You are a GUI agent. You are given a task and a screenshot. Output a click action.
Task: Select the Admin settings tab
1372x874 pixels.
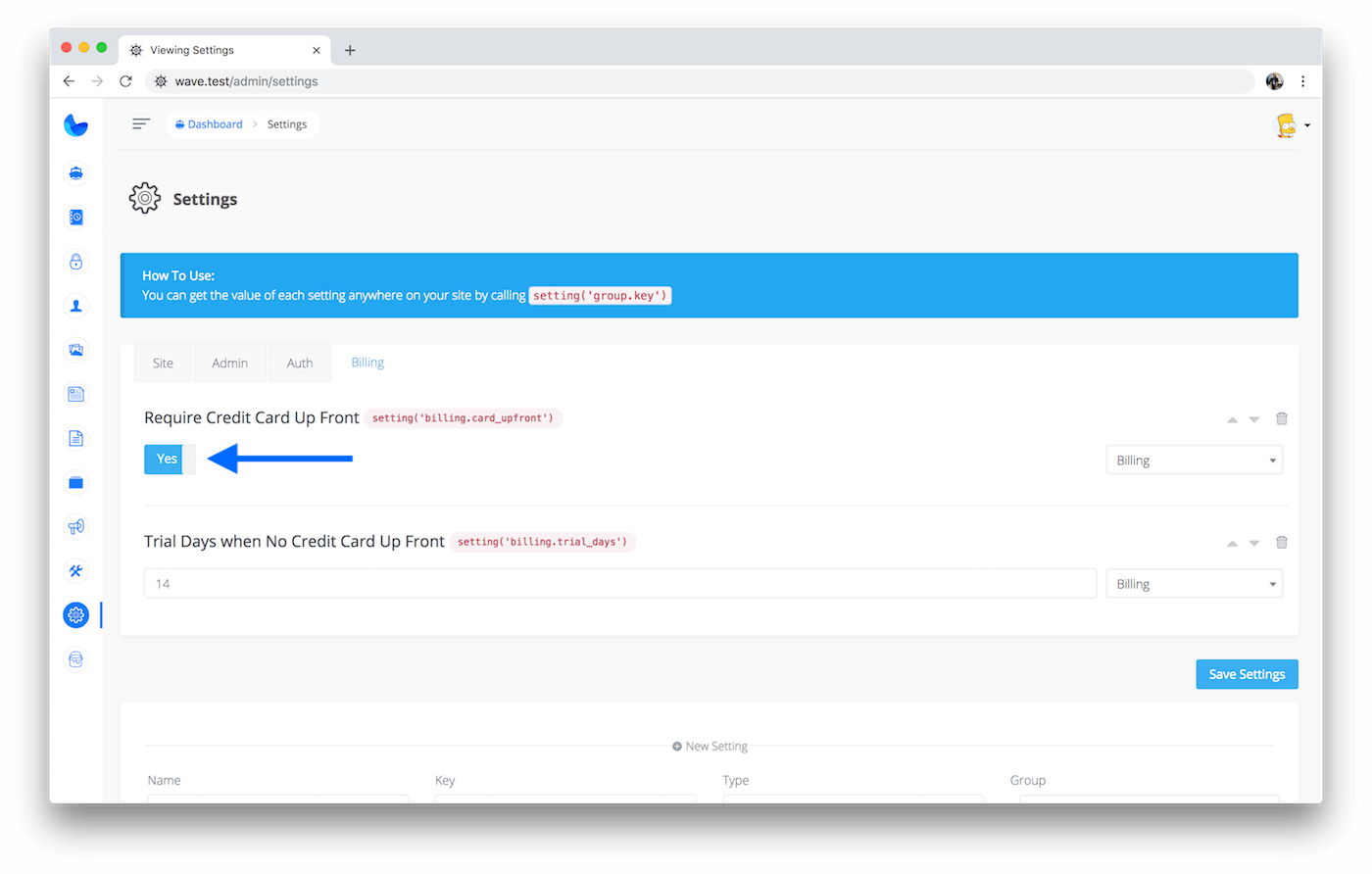pos(230,363)
